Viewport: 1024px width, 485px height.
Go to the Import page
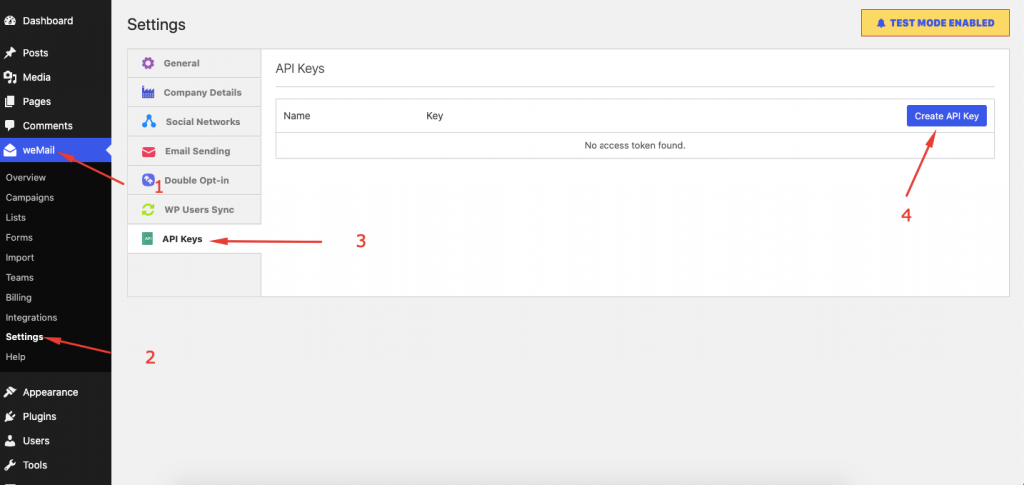tap(20, 258)
